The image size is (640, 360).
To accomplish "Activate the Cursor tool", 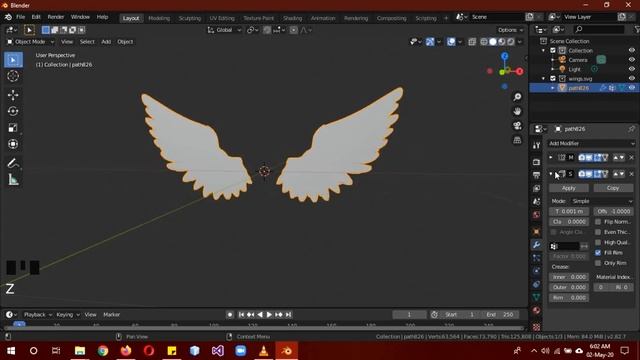I will point(13,76).
